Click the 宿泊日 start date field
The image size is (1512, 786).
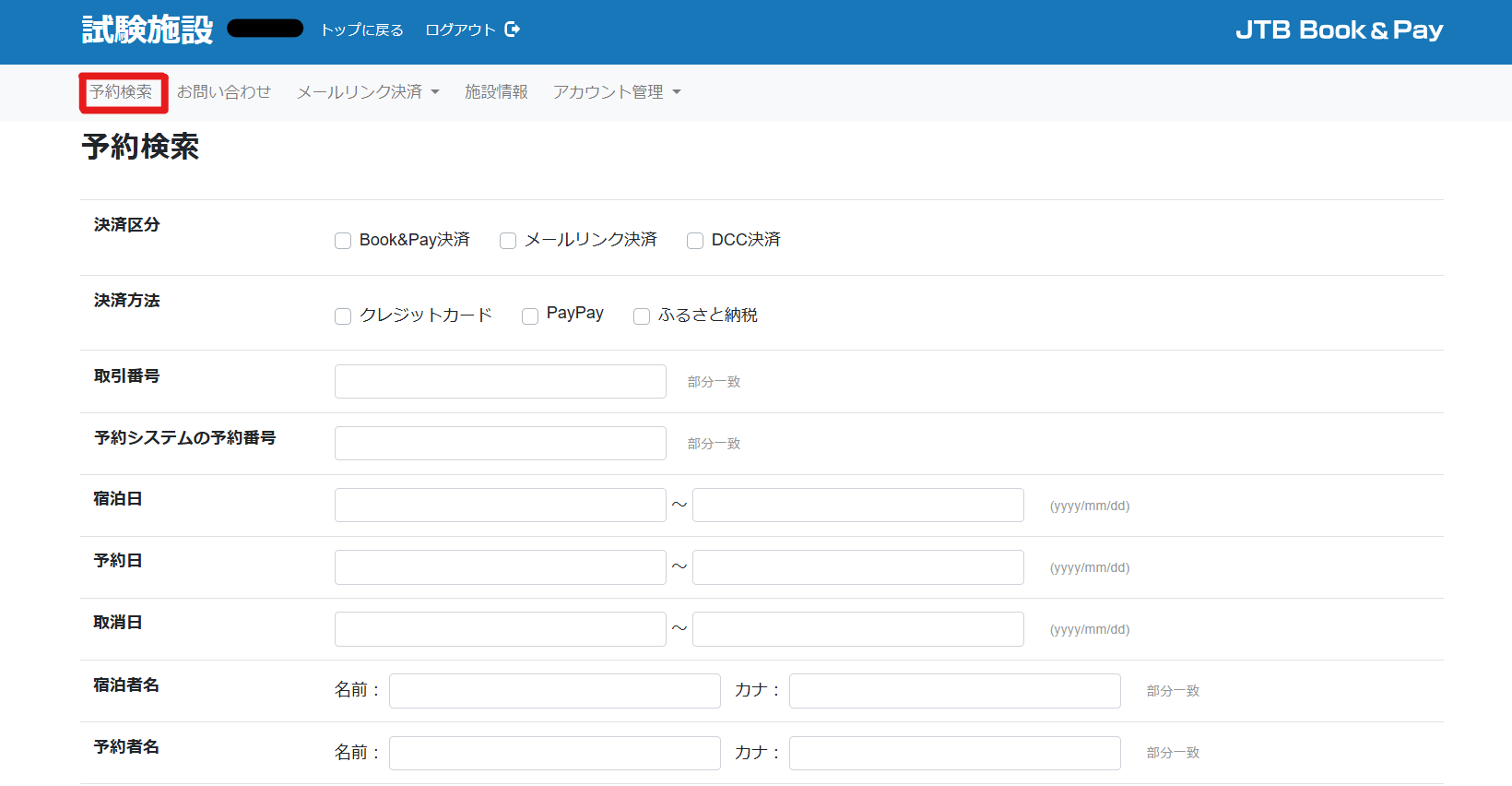tap(501, 505)
